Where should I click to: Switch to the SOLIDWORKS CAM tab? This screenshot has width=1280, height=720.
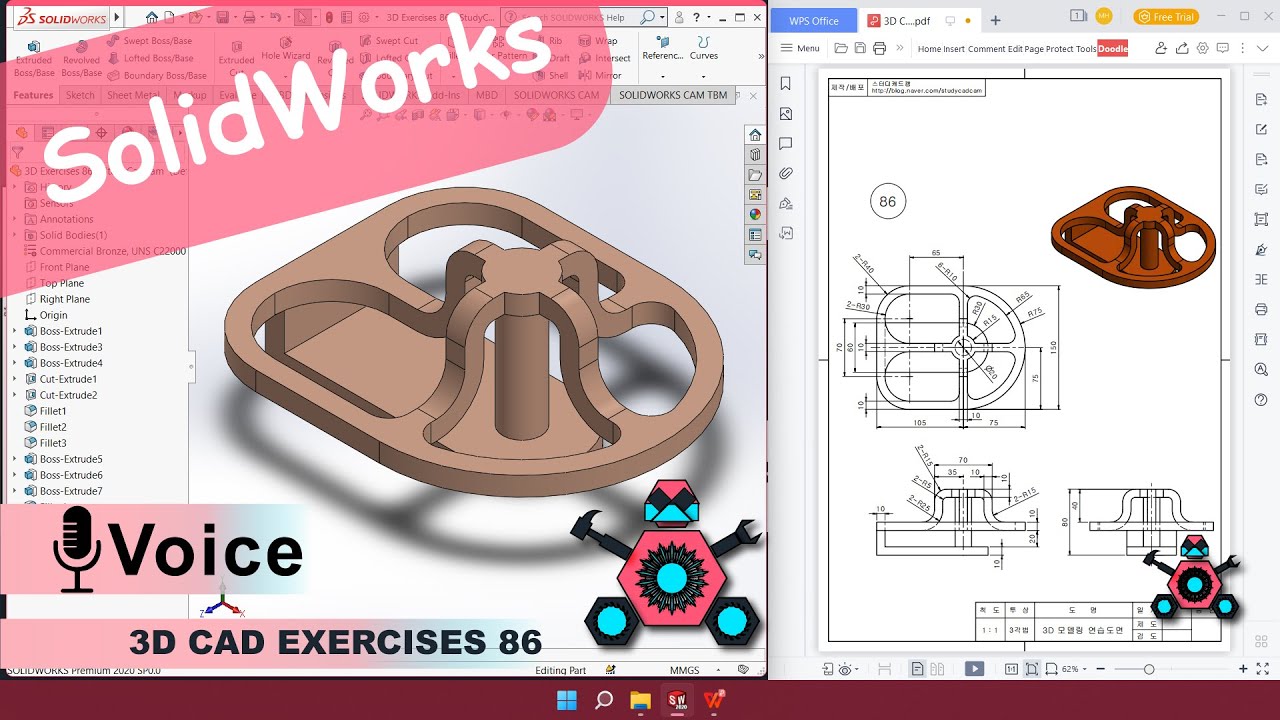(556, 95)
